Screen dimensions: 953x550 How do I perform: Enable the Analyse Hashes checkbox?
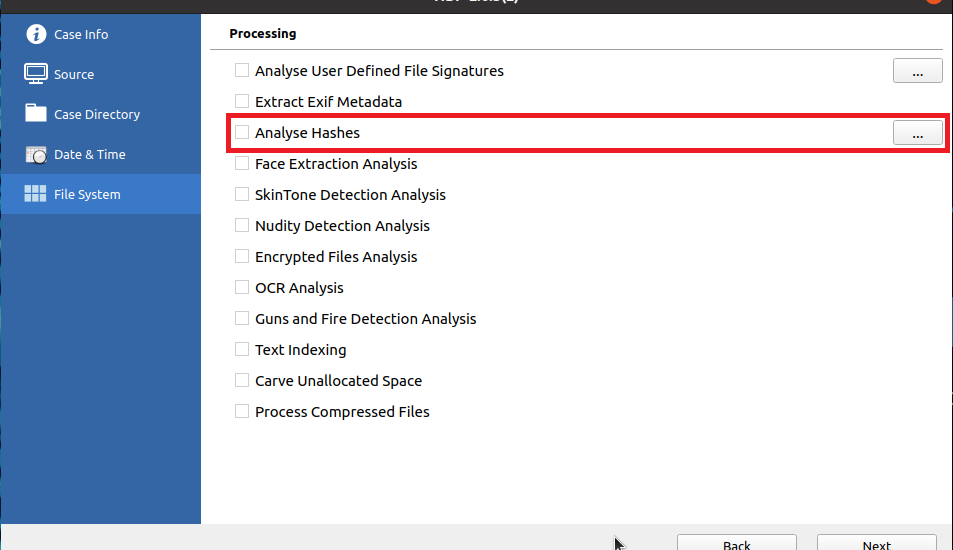[x=242, y=132]
